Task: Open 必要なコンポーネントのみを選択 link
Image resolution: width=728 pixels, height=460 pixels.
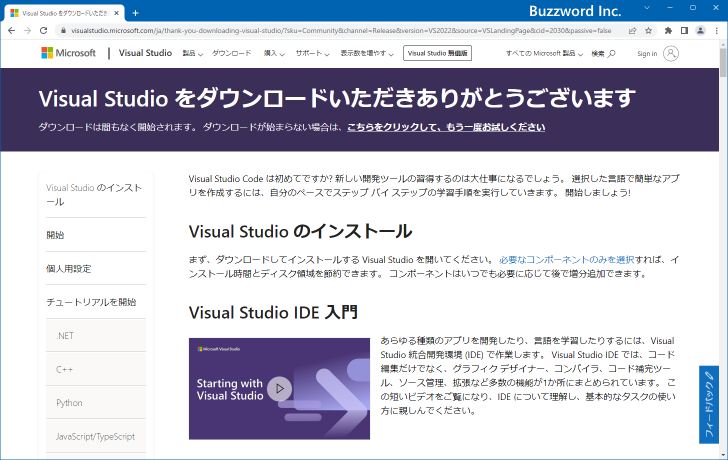Action: [566, 259]
